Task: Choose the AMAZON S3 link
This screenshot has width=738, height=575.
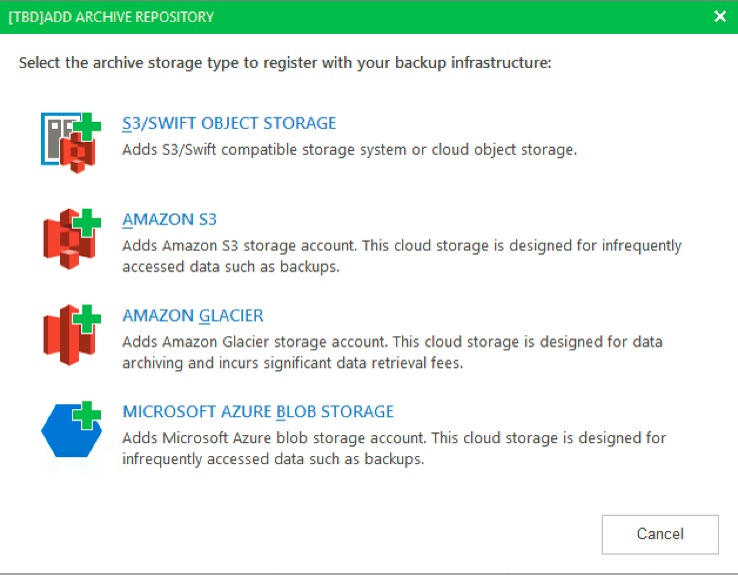Action: point(169,219)
